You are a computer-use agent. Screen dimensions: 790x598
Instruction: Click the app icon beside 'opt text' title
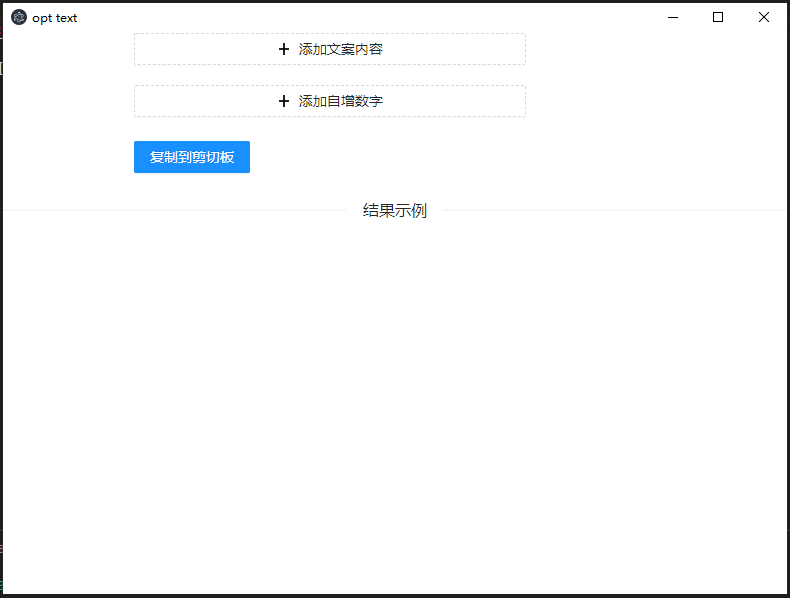[19, 17]
